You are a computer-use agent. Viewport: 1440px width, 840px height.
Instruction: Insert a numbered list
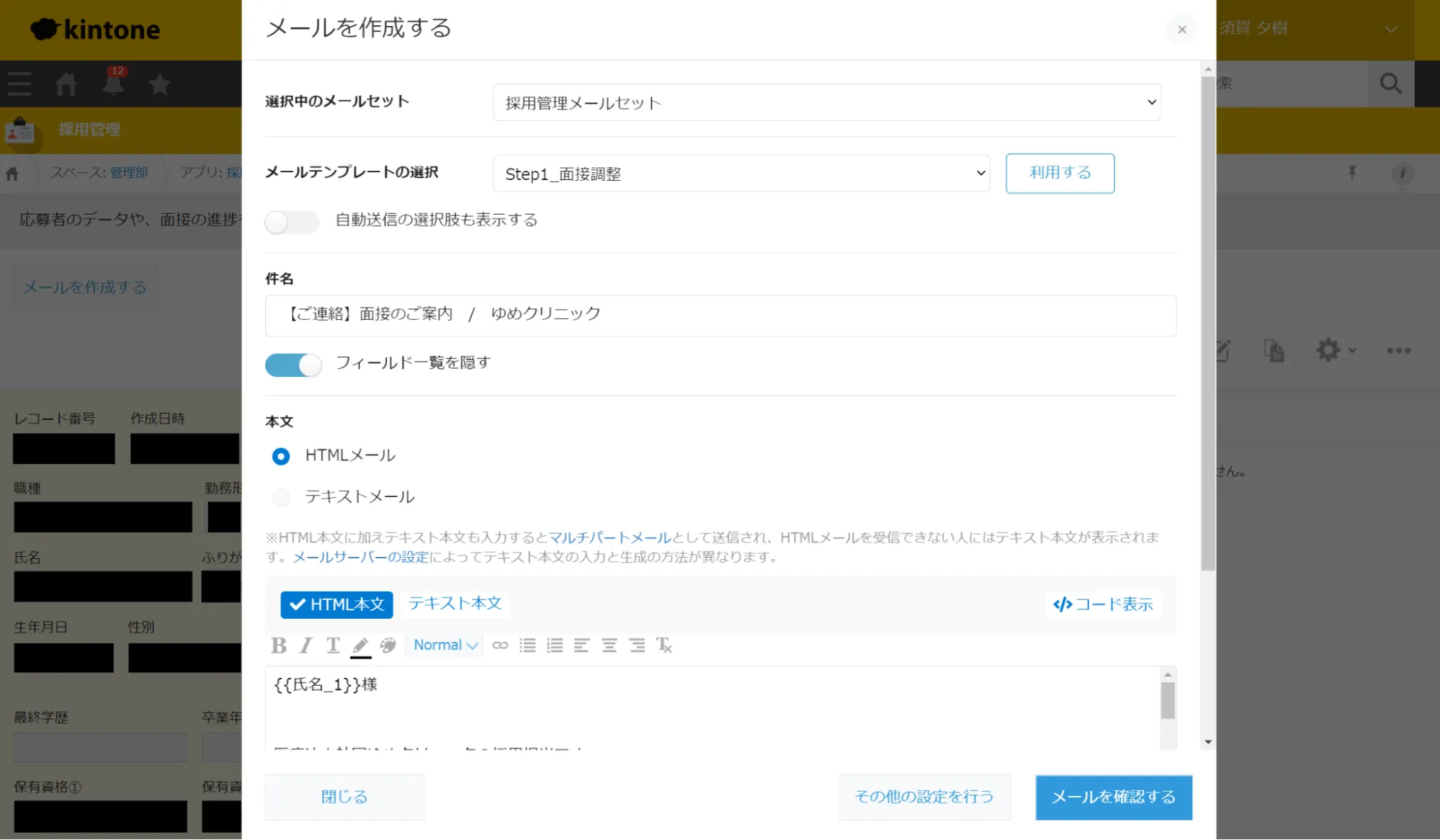click(555, 645)
